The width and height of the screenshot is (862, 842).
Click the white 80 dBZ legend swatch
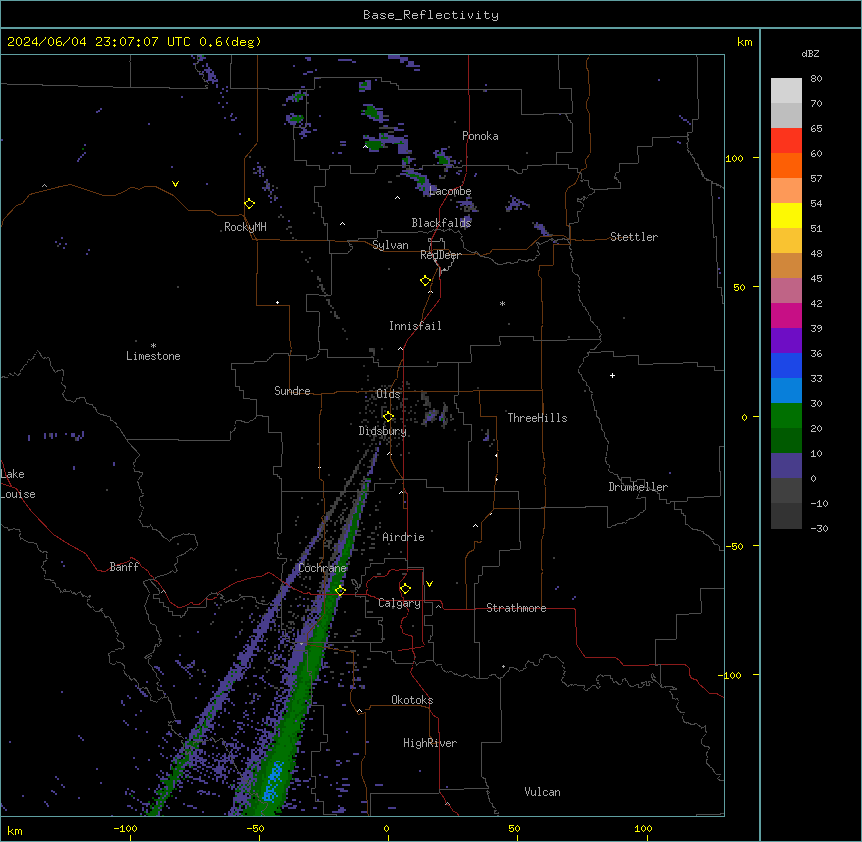tap(786, 90)
